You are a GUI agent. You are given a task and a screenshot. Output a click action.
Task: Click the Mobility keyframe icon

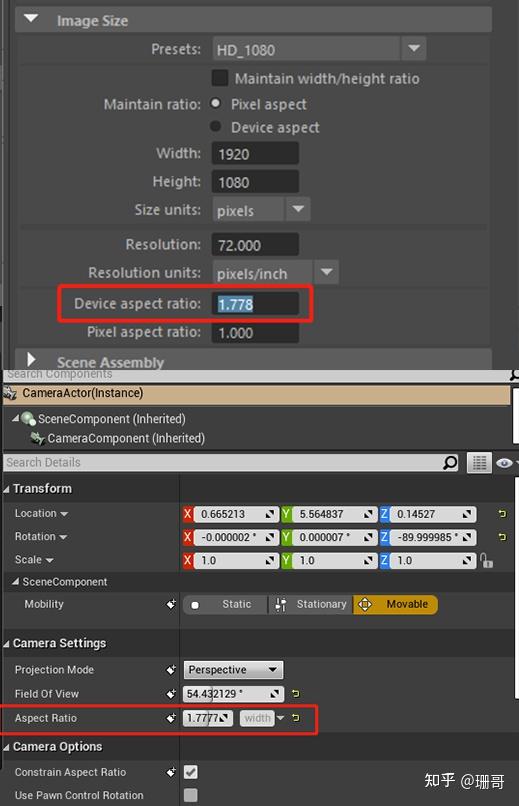tap(171, 604)
